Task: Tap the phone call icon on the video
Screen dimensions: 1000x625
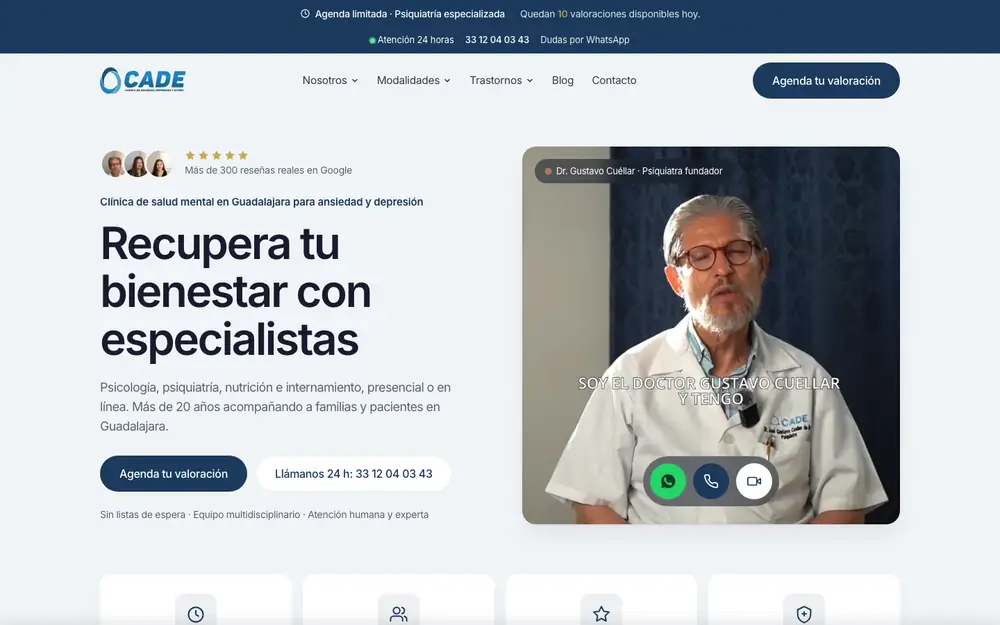Action: tap(711, 481)
